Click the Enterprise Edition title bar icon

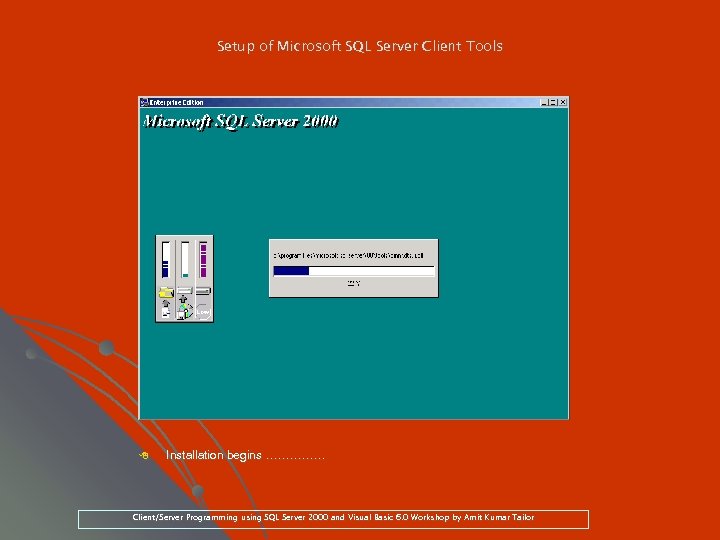click(x=144, y=102)
